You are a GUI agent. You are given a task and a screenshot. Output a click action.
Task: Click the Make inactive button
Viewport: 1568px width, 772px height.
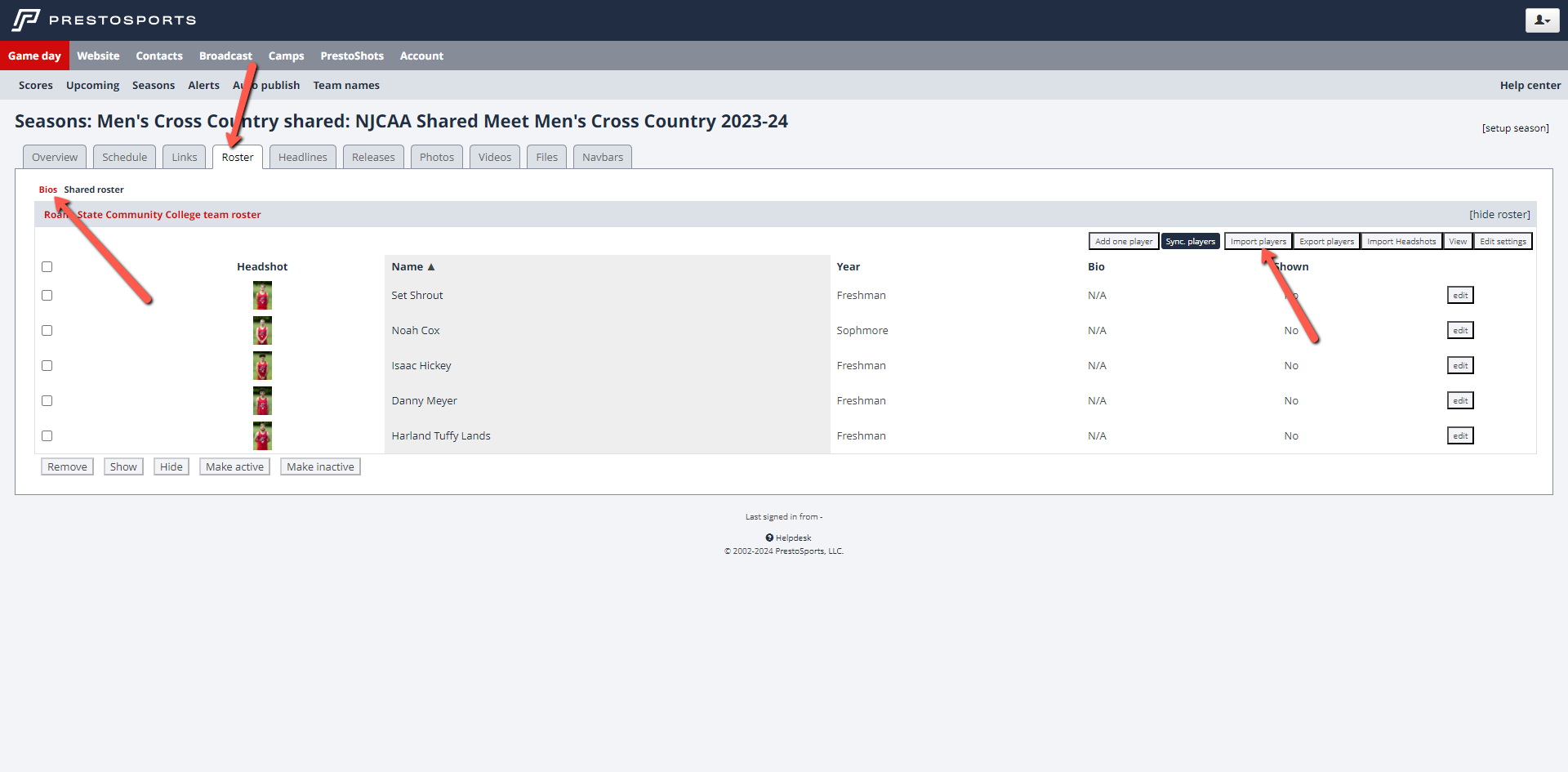(x=320, y=466)
